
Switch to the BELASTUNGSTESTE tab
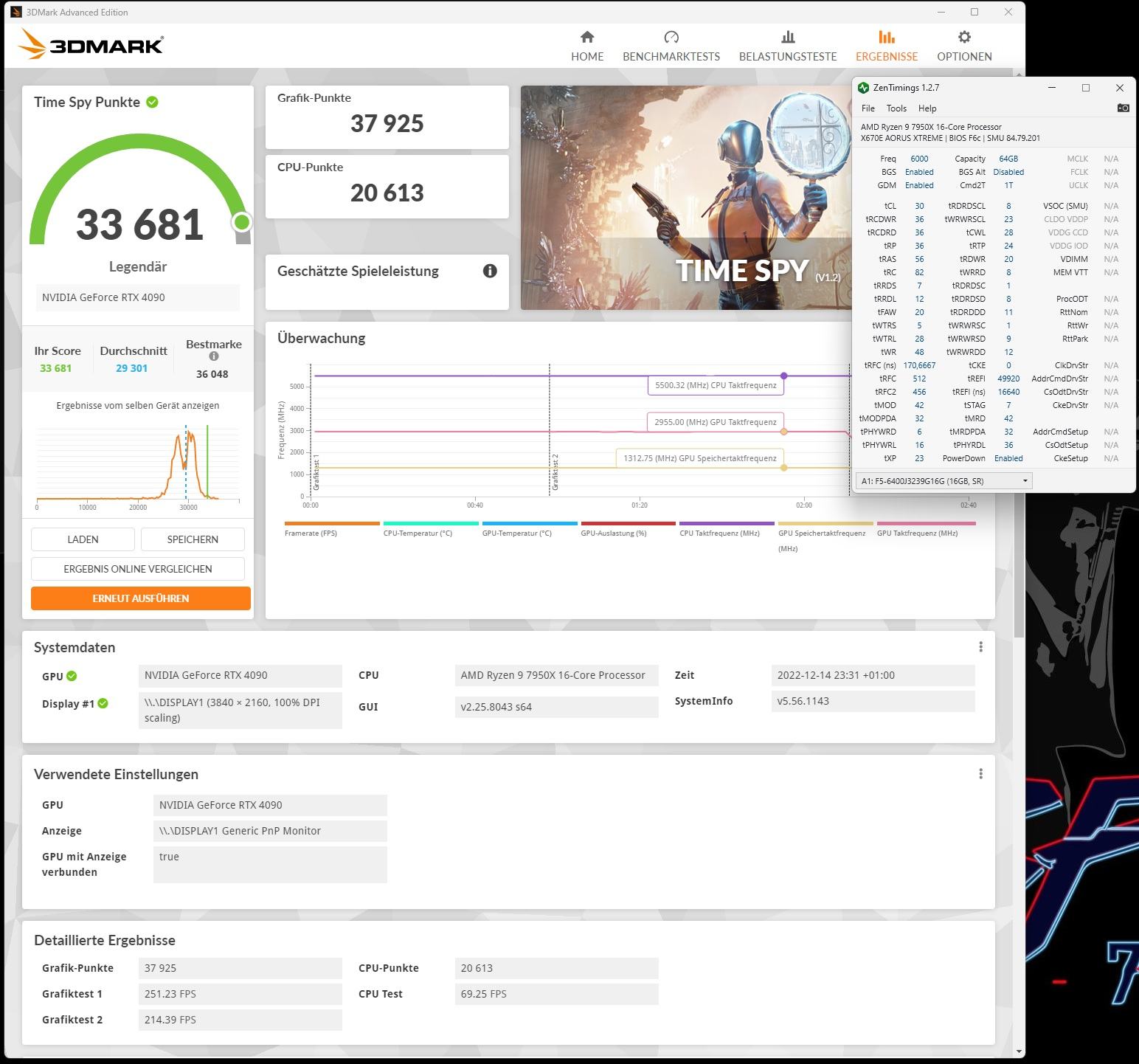pos(788,46)
